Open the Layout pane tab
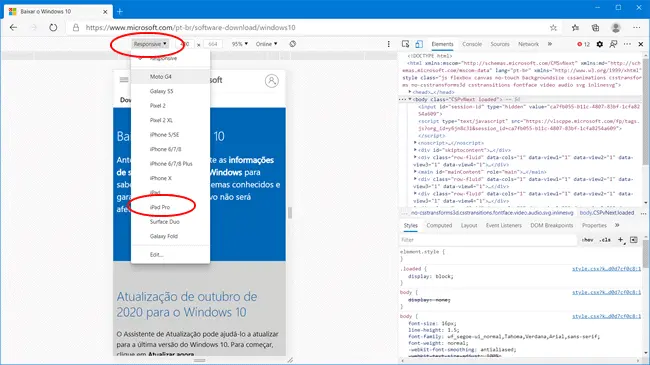The height and width of the screenshot is (365, 650). (469, 226)
